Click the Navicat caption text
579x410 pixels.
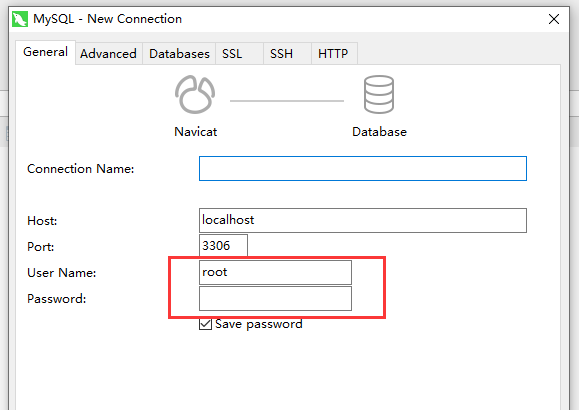[195, 132]
